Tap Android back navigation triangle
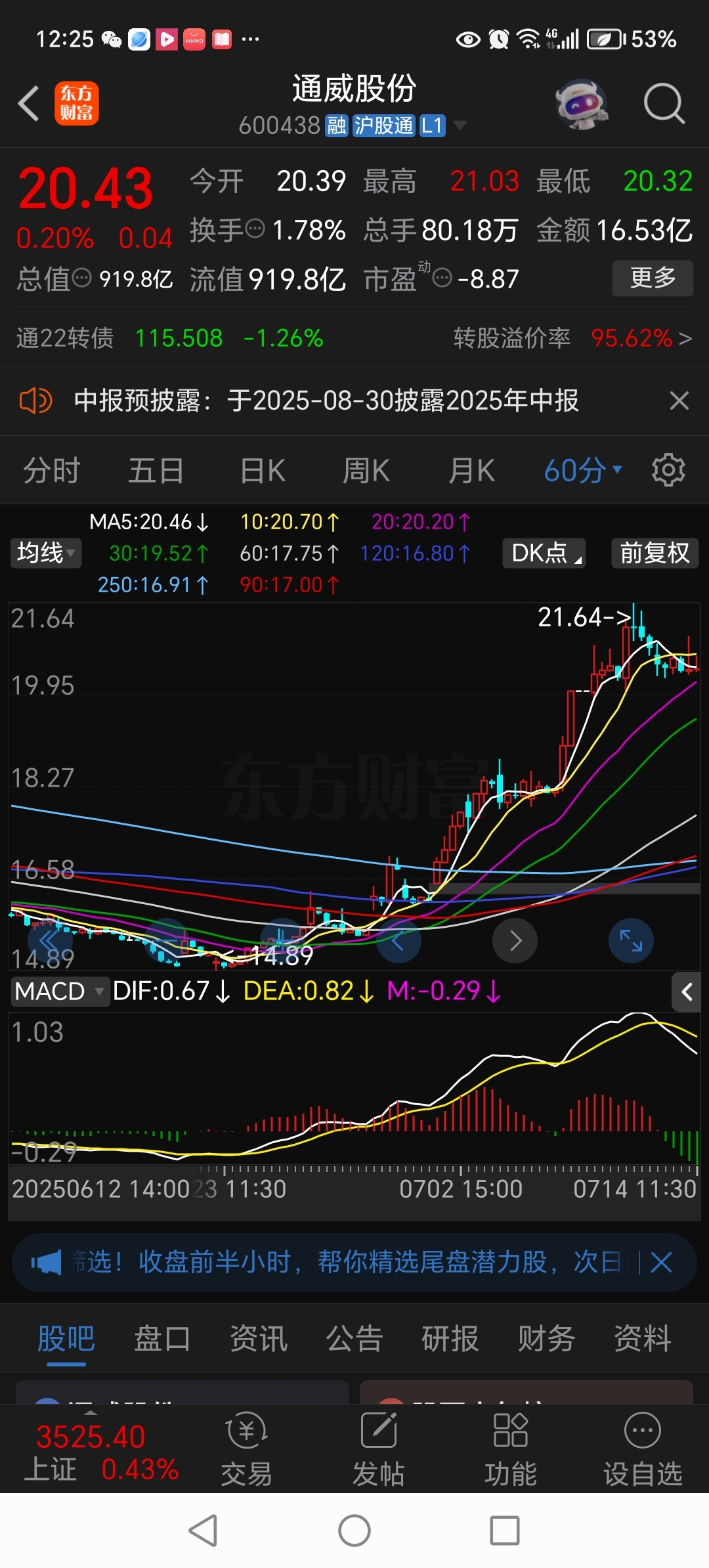The image size is (709, 1568). (x=204, y=1531)
